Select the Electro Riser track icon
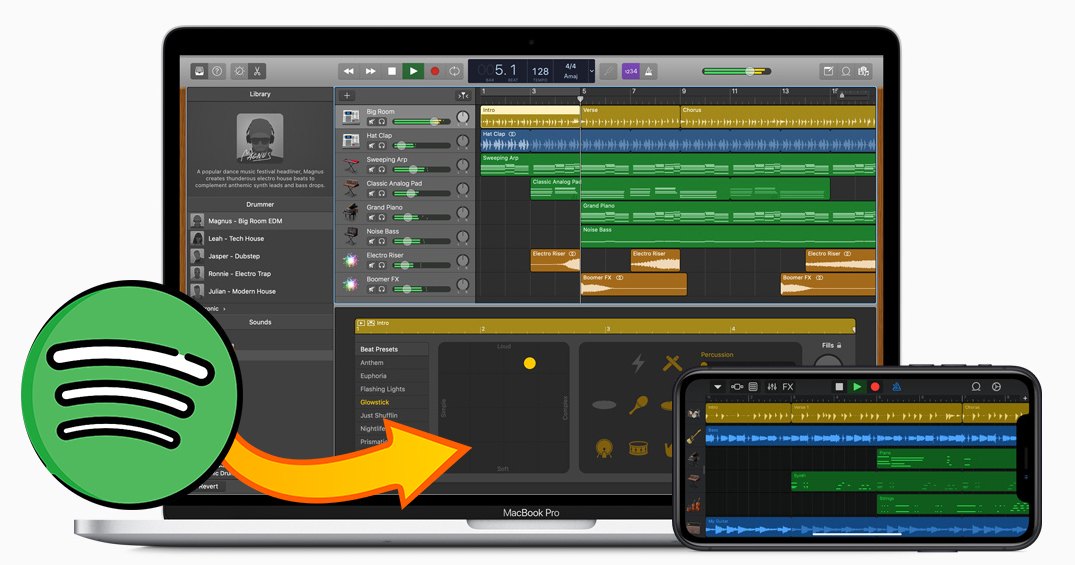The height and width of the screenshot is (565, 1075). (351, 260)
